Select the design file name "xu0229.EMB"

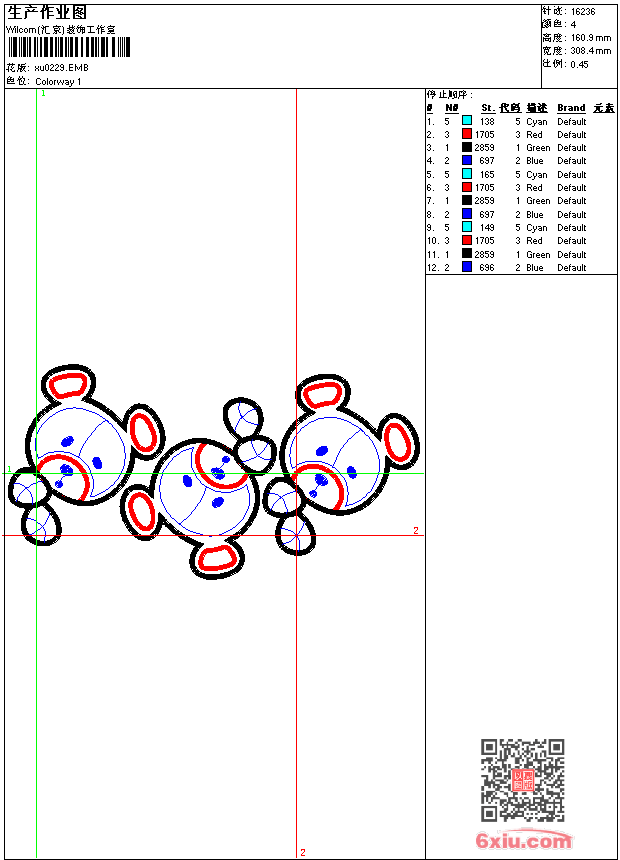pos(61,68)
